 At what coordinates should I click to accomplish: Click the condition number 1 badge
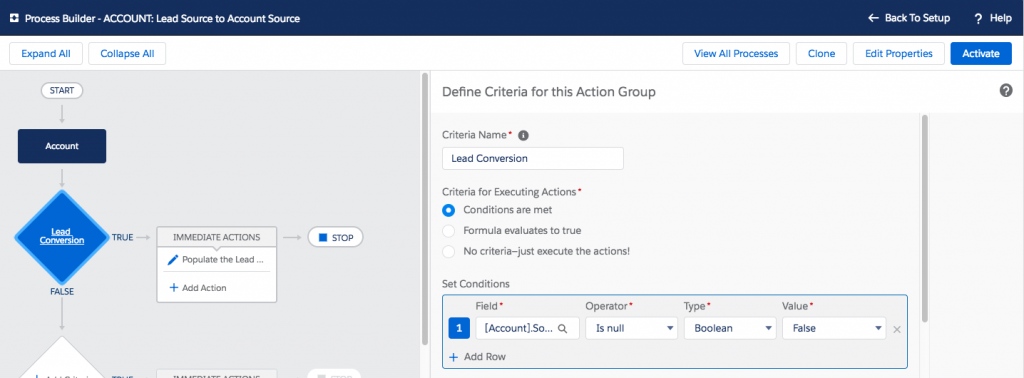point(459,328)
